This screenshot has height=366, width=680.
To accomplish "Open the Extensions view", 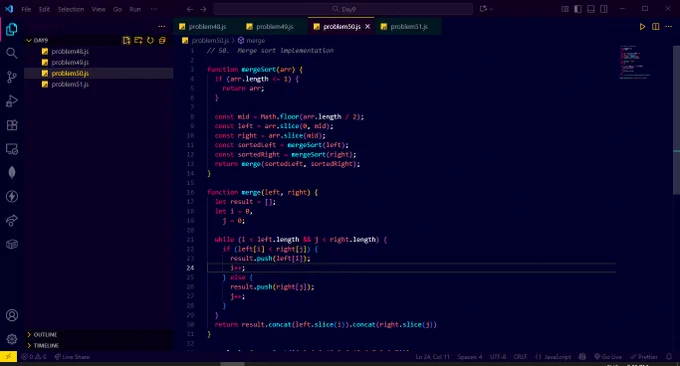I will point(12,125).
